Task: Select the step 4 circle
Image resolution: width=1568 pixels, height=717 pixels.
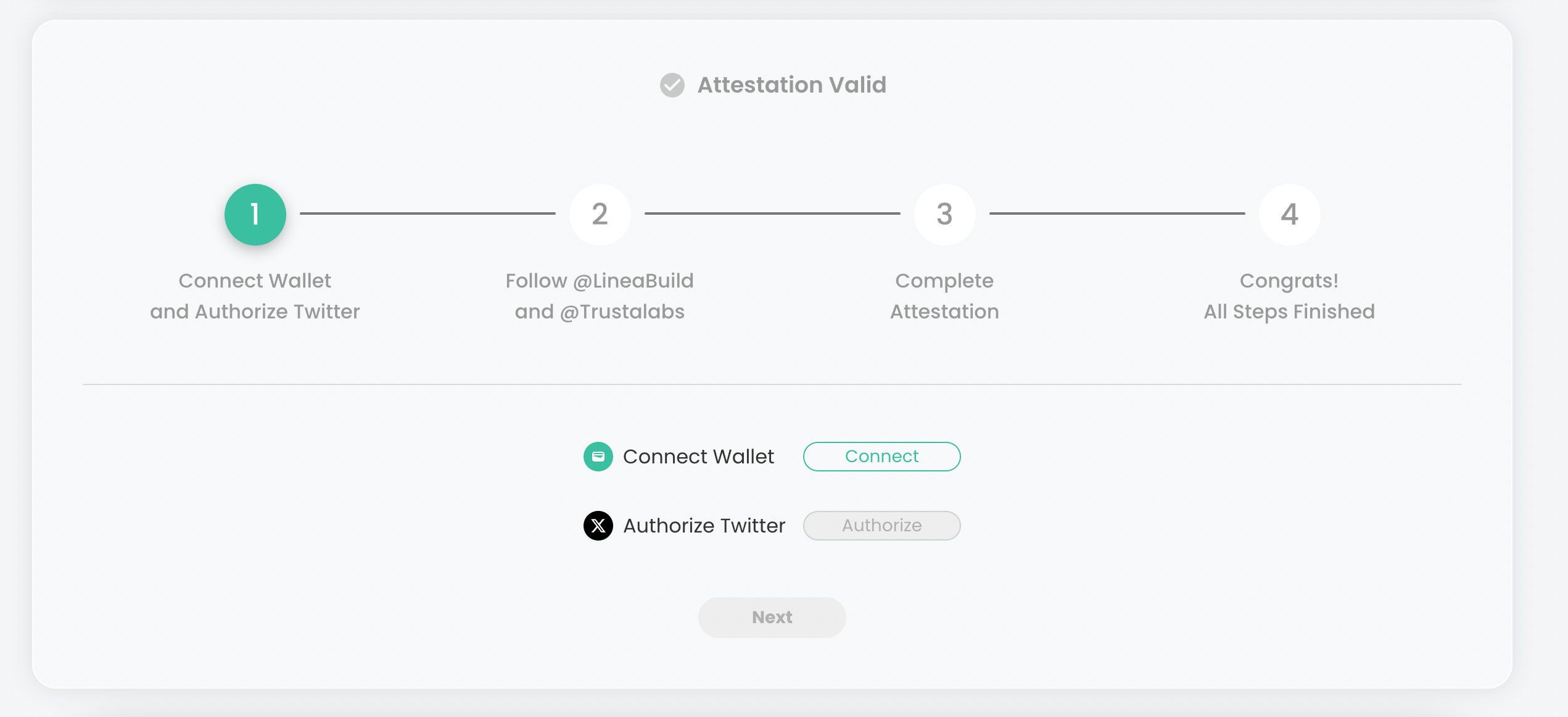Action: click(x=1289, y=215)
